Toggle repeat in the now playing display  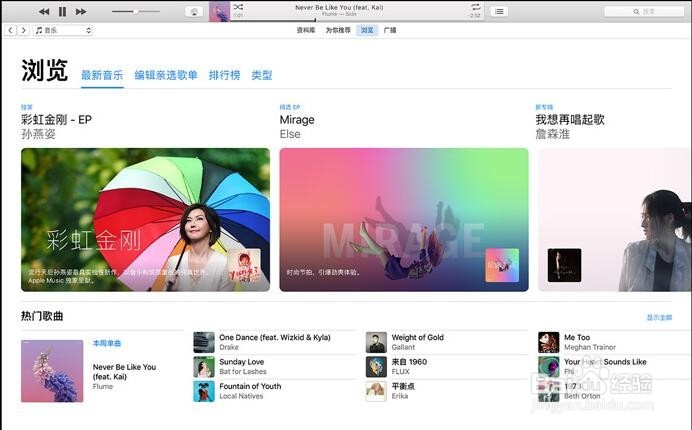coord(475,7)
